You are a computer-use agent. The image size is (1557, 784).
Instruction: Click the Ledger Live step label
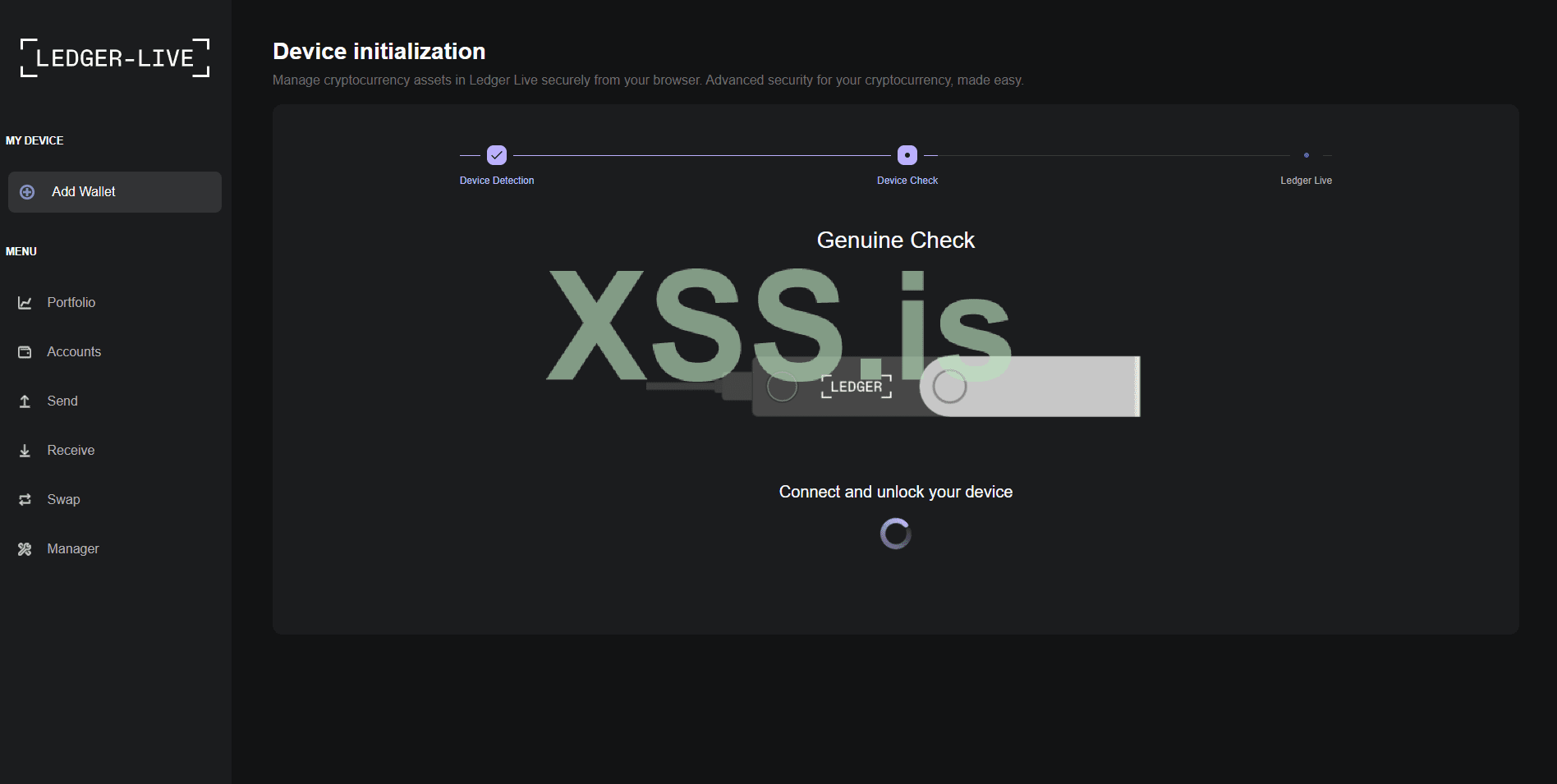1307,181
